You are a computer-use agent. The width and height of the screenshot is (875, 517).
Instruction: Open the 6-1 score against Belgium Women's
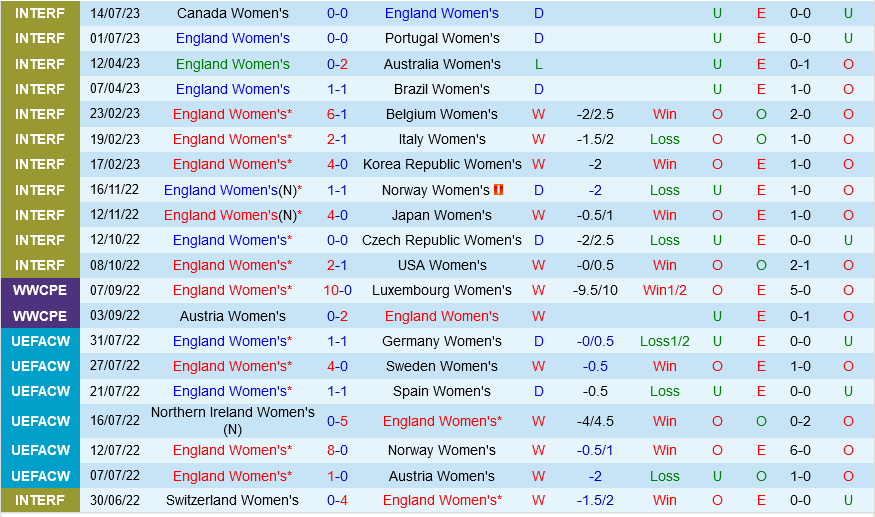pyautogui.click(x=337, y=114)
